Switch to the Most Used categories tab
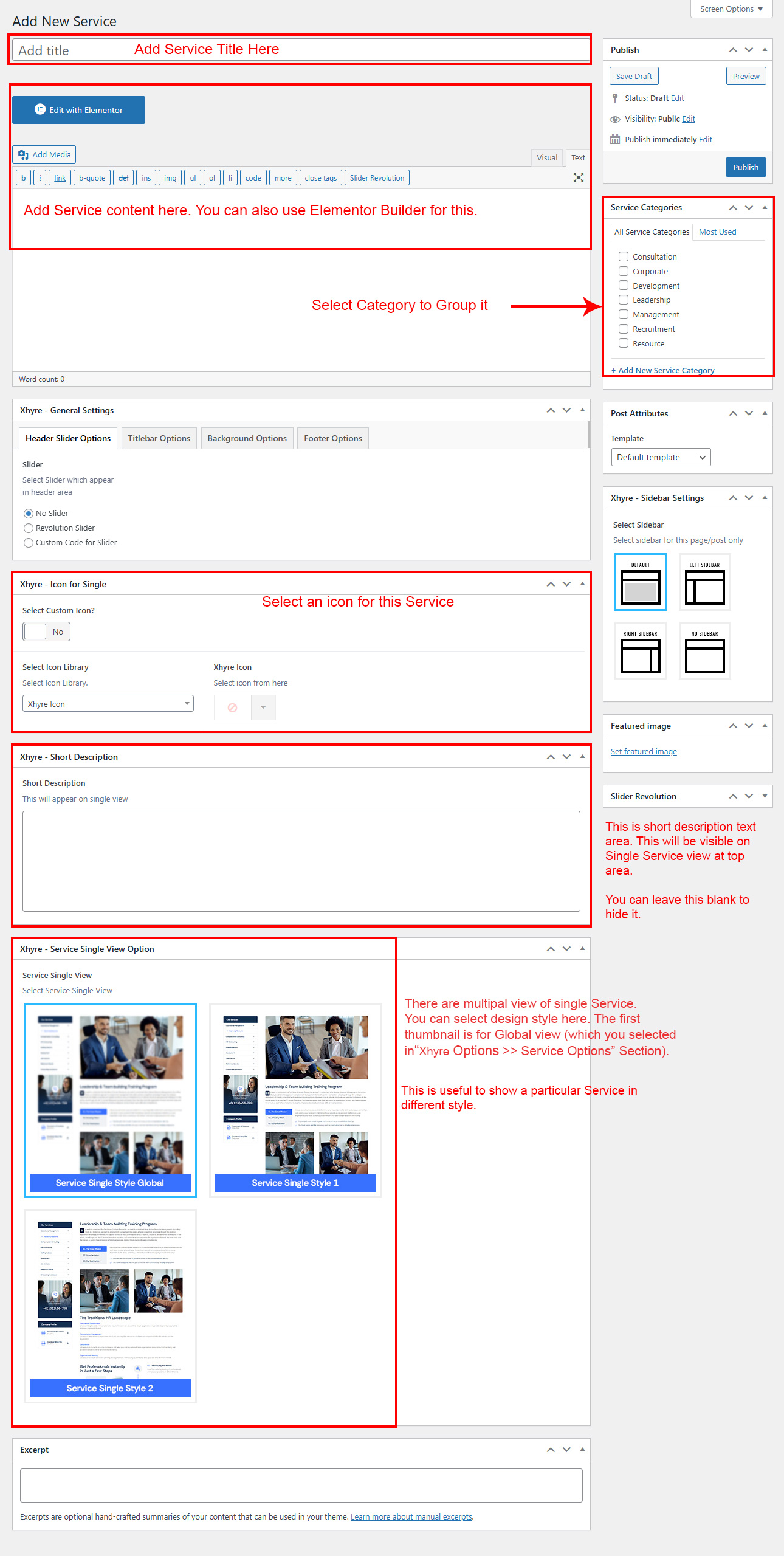The image size is (784, 1556). 717,232
